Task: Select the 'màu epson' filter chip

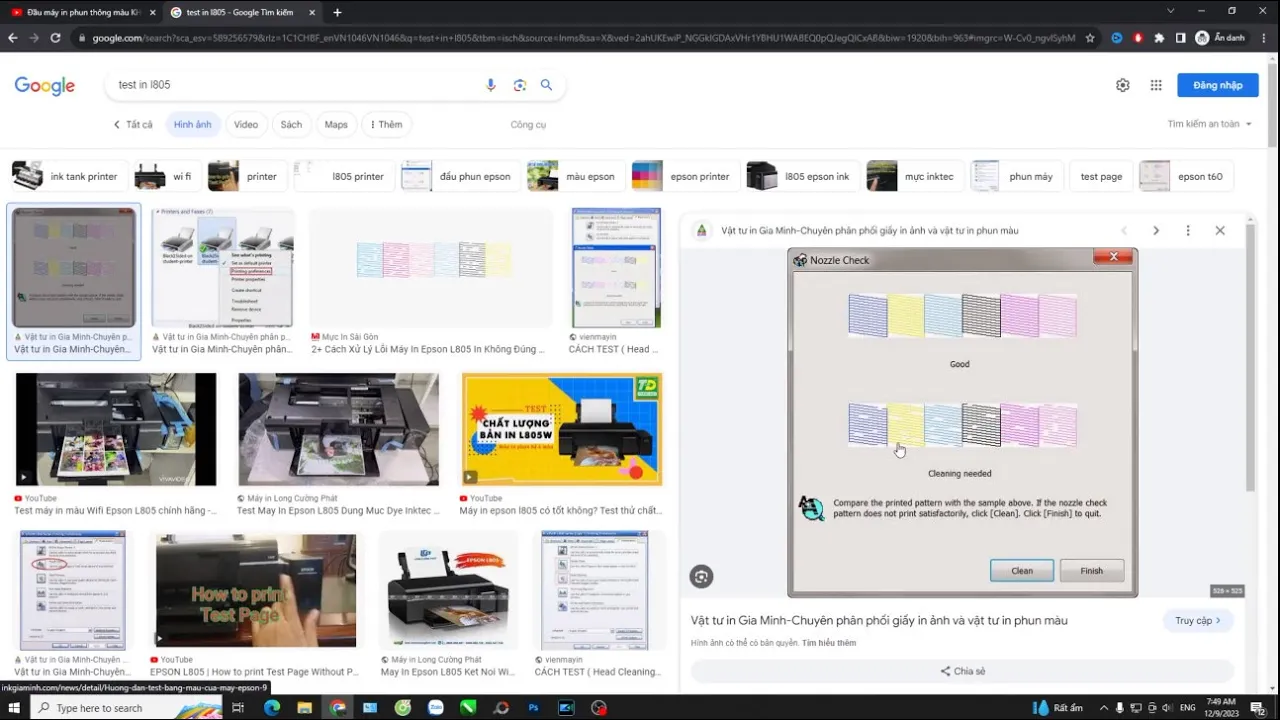Action: click(576, 176)
